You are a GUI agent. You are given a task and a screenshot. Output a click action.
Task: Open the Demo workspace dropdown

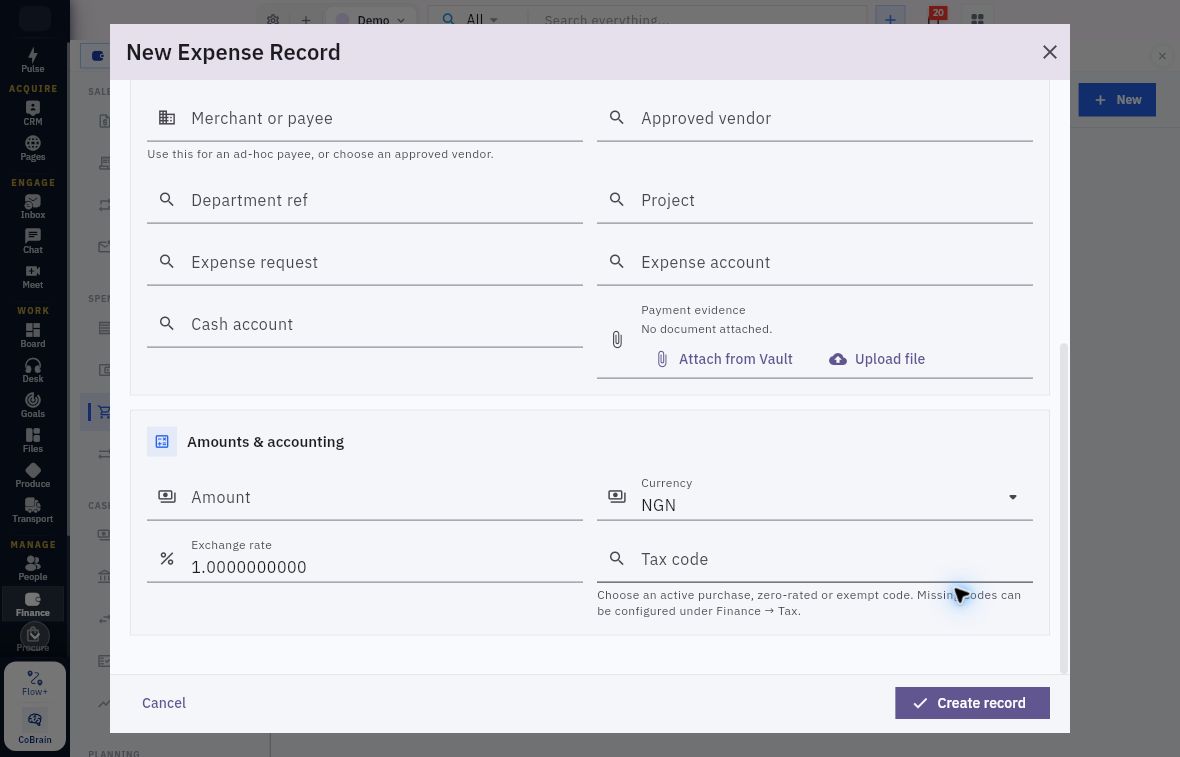point(371,20)
